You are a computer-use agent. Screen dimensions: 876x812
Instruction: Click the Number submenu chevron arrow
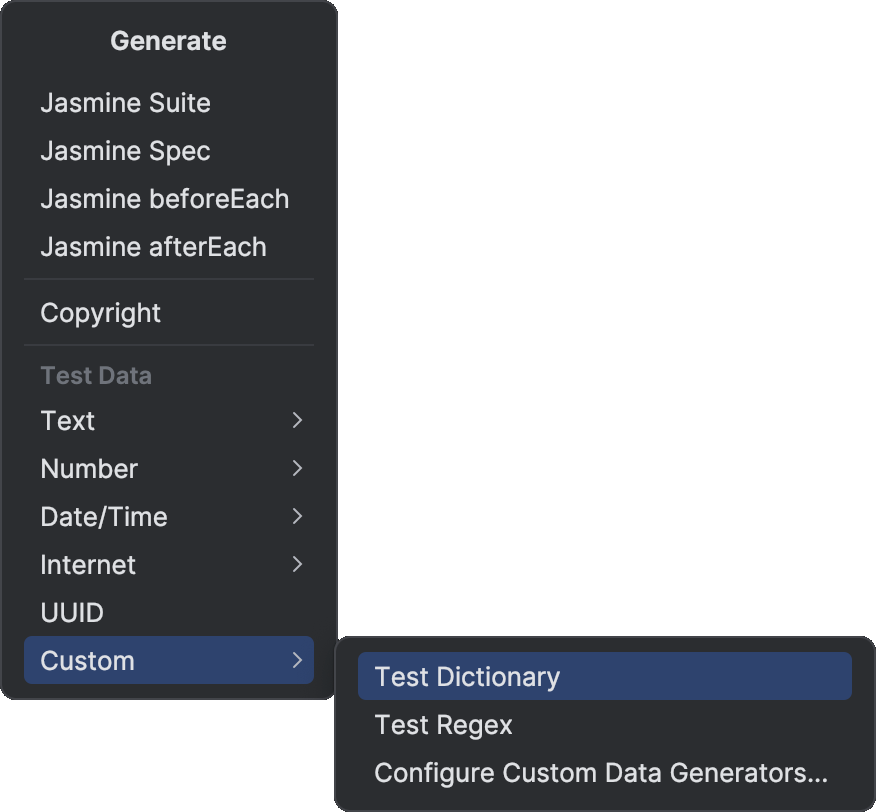coord(297,469)
